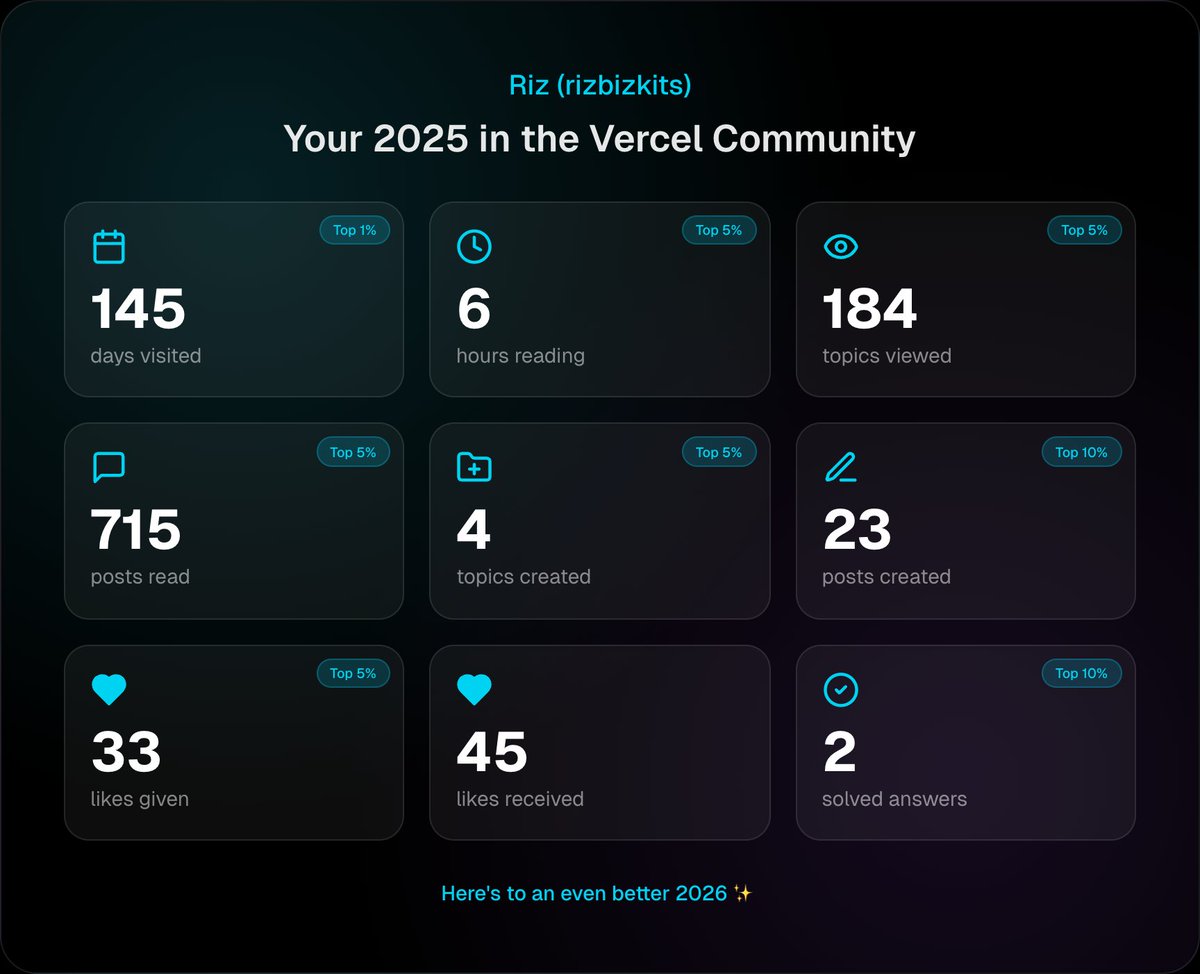Viewport: 1200px width, 974px height.
Task: Click the number 23 in posts created
Action: pyautogui.click(x=857, y=530)
